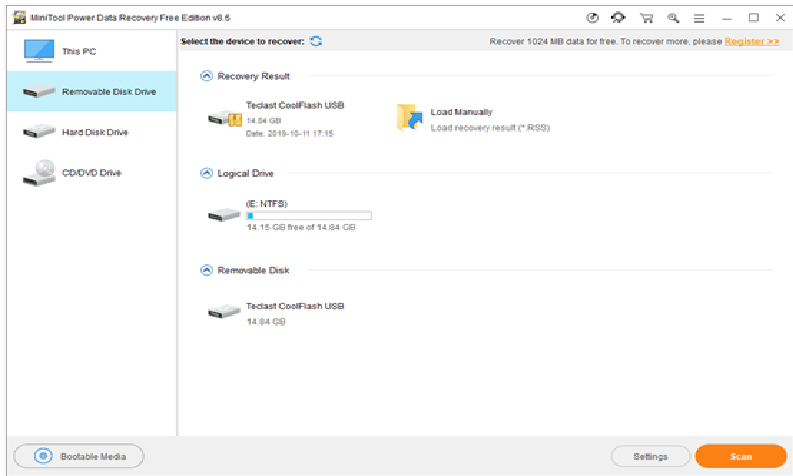Viewport: 793px width, 476px height.
Task: Click '14.15 GB free of 14.84 GB' text
Action: click(x=301, y=228)
